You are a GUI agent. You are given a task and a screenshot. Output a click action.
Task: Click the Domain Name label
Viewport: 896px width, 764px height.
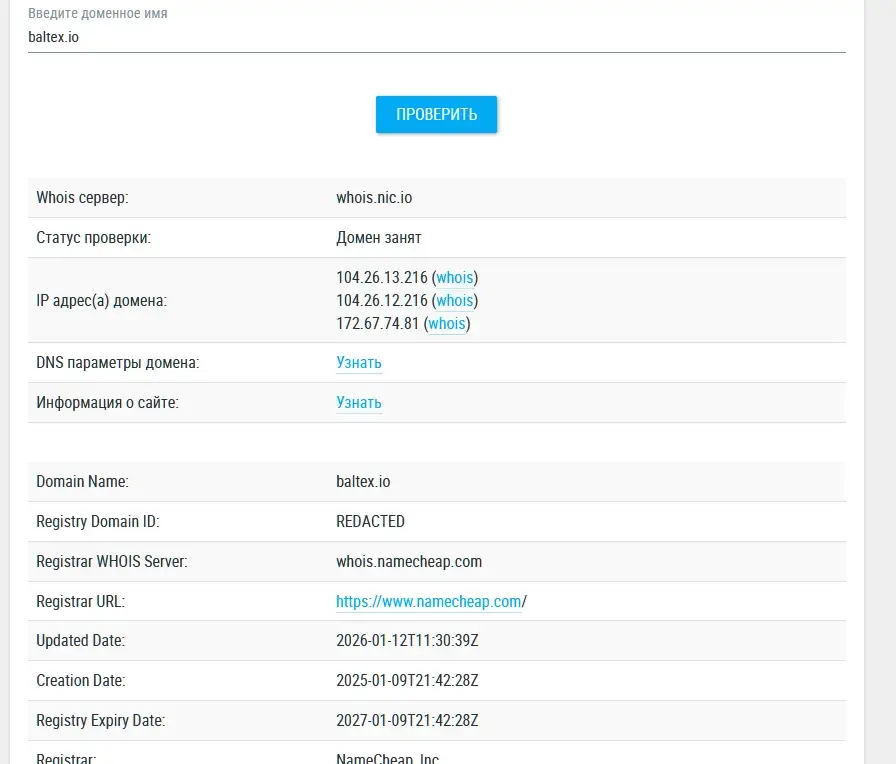(x=82, y=482)
